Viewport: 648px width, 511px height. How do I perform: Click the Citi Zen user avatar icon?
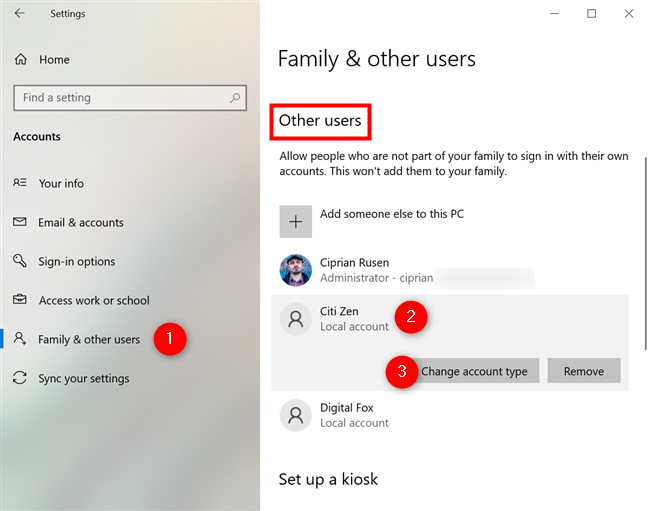point(295,319)
